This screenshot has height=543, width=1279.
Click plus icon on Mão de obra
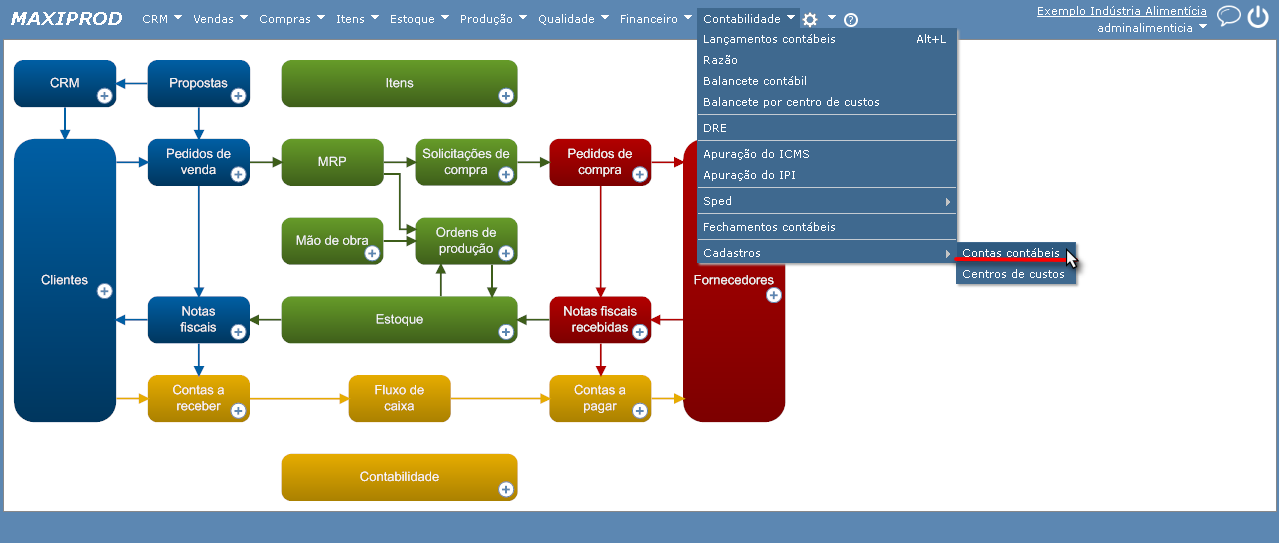(x=372, y=254)
